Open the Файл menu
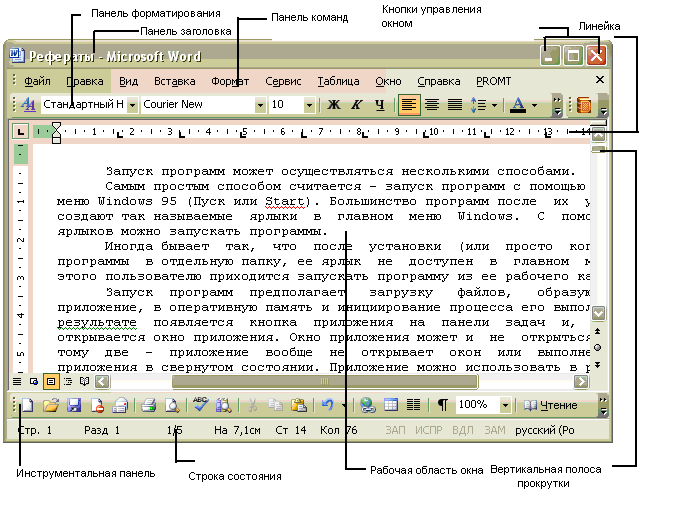The width and height of the screenshot is (686, 509). coord(37,81)
